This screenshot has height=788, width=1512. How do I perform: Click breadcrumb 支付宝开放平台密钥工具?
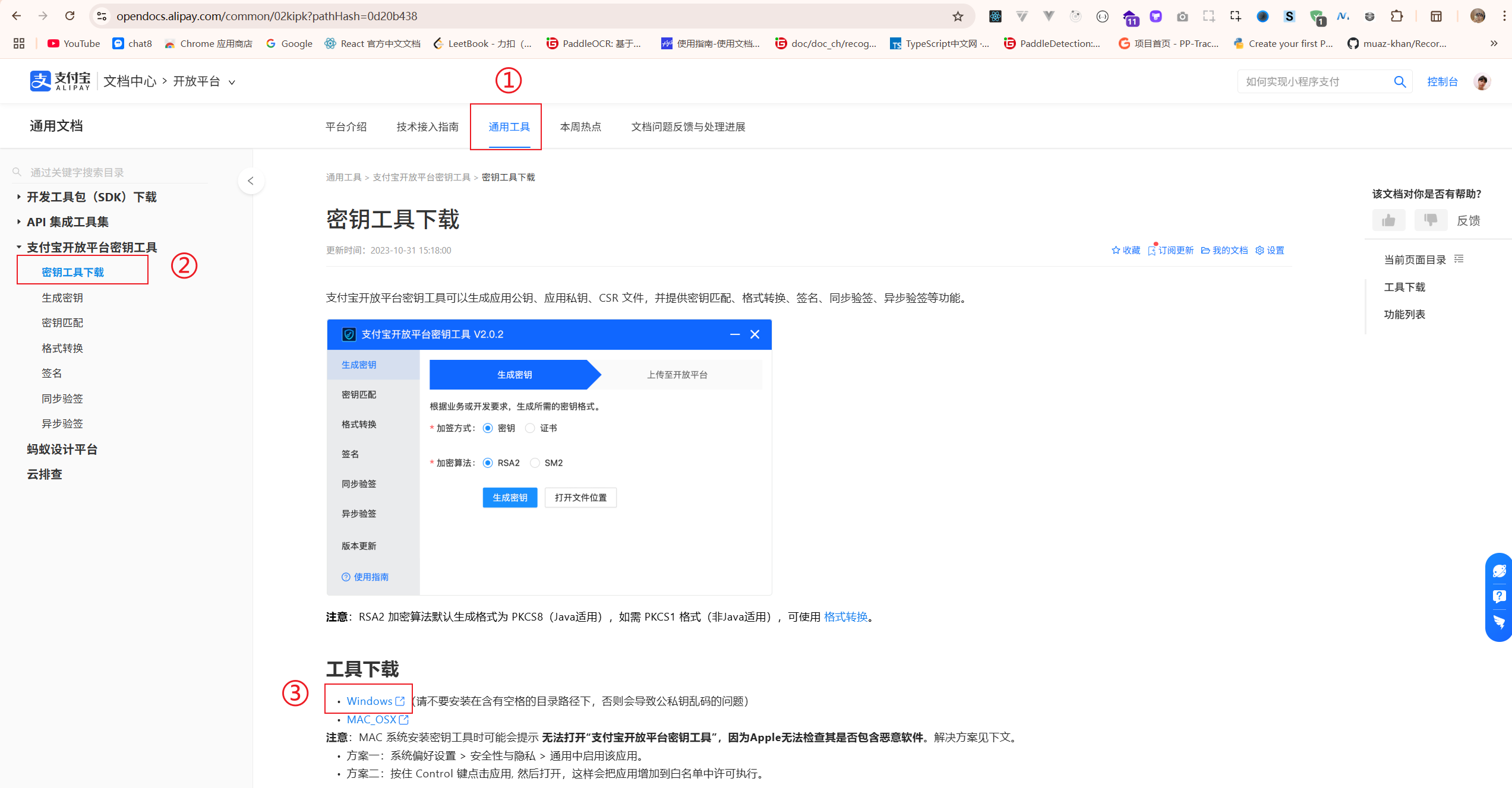[421, 177]
